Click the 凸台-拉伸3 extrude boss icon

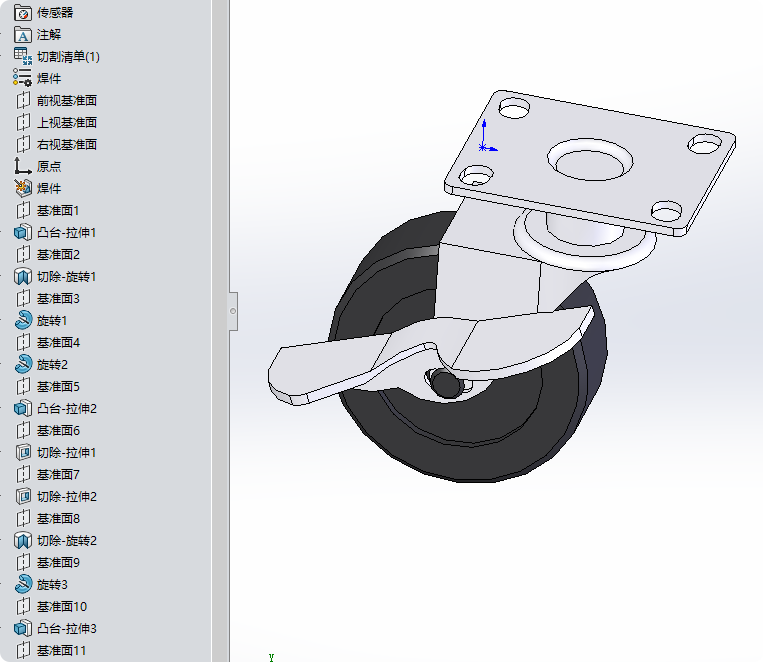pos(23,628)
